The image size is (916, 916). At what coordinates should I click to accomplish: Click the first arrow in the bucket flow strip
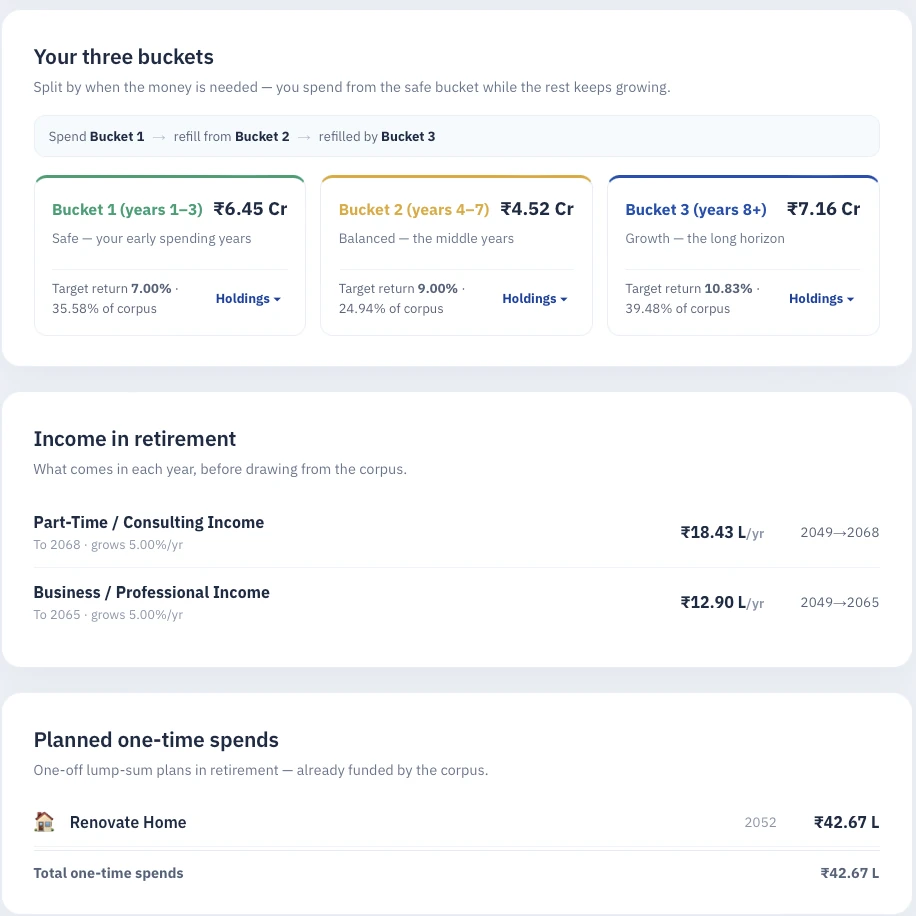point(159,137)
